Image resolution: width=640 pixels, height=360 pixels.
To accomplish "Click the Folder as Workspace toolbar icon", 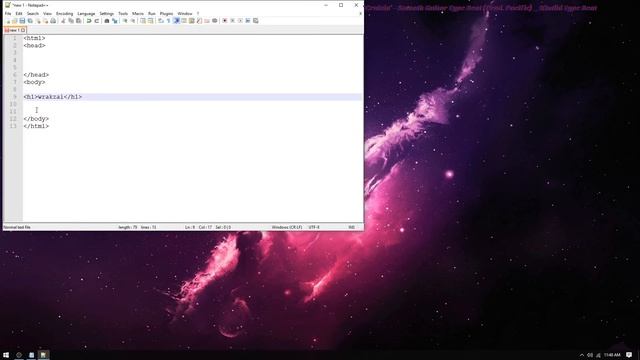I will (x=207, y=21).
